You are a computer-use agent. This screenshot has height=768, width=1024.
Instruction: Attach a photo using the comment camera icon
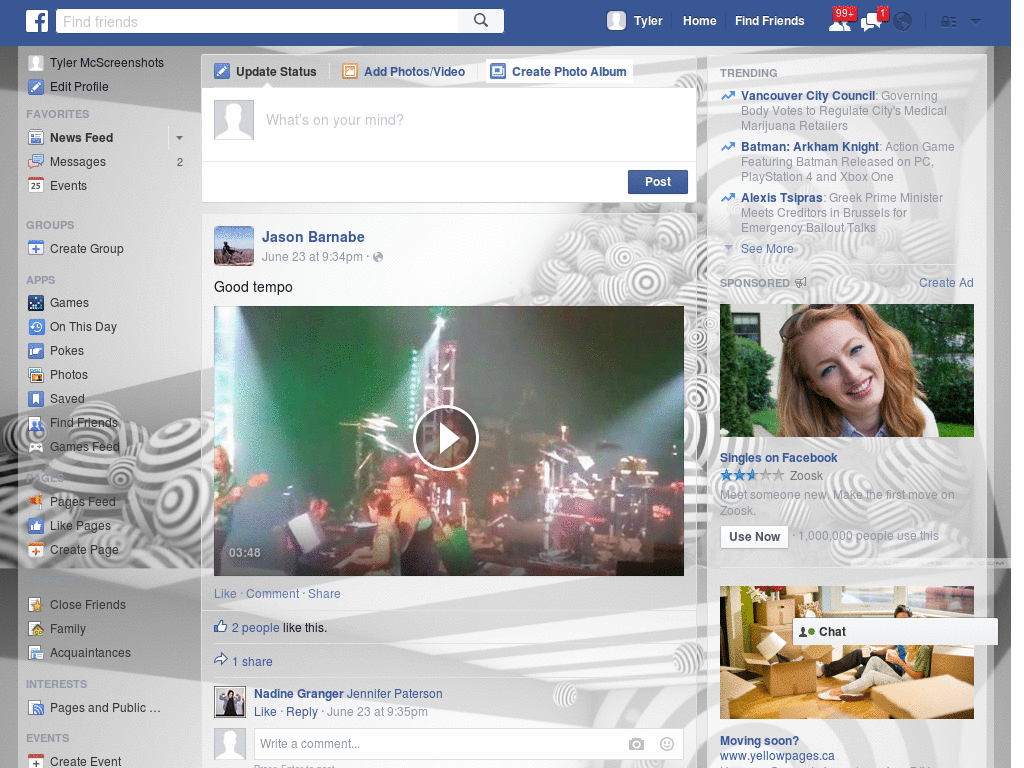(x=636, y=744)
